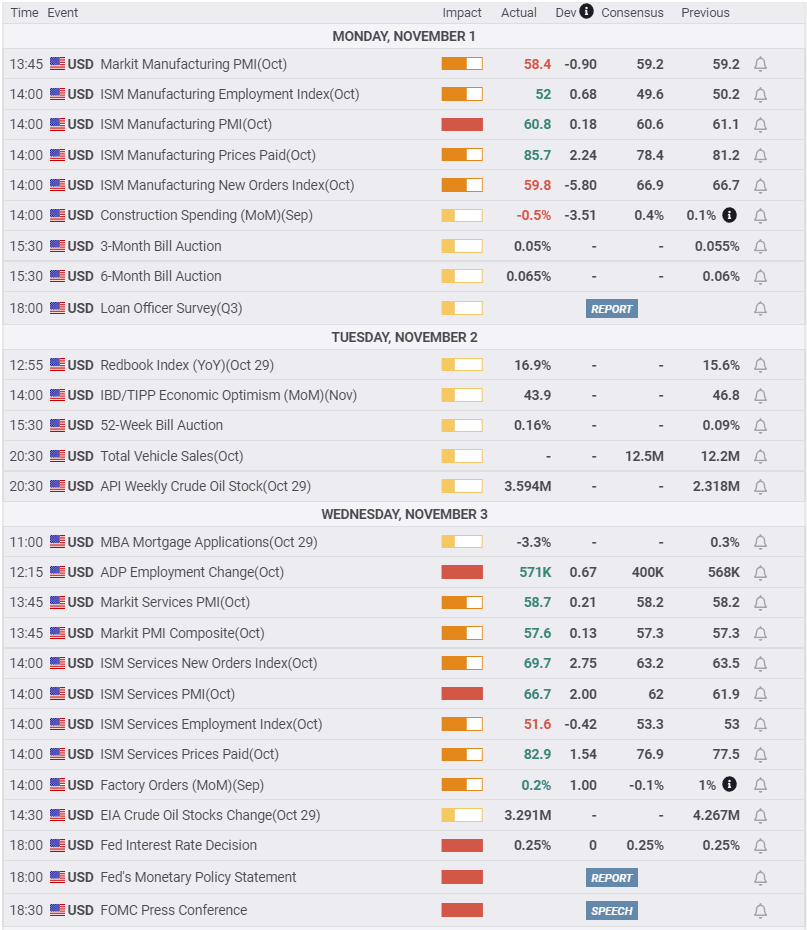Set alert for Loan Officer Survey(Q3)
Screen dimensions: 807x930
coord(760,308)
